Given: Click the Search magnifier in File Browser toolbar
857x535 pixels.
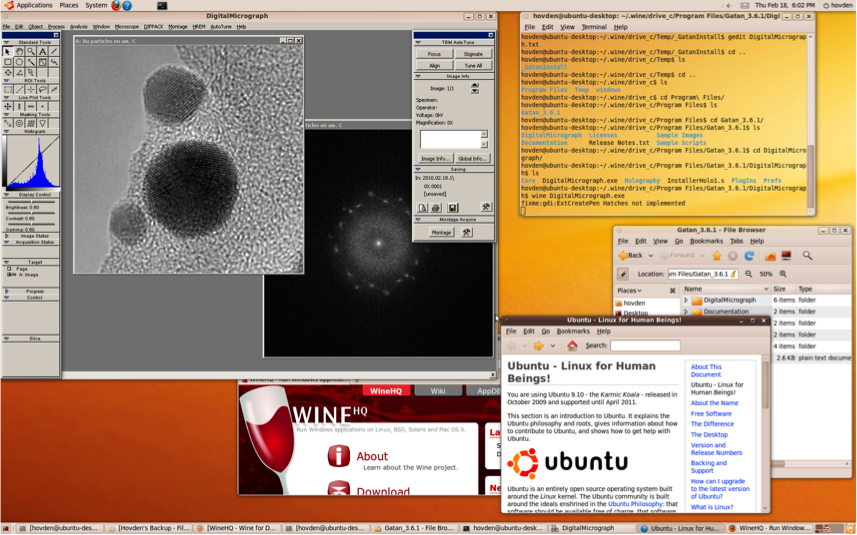Looking at the screenshot, I should pyautogui.click(x=807, y=255).
